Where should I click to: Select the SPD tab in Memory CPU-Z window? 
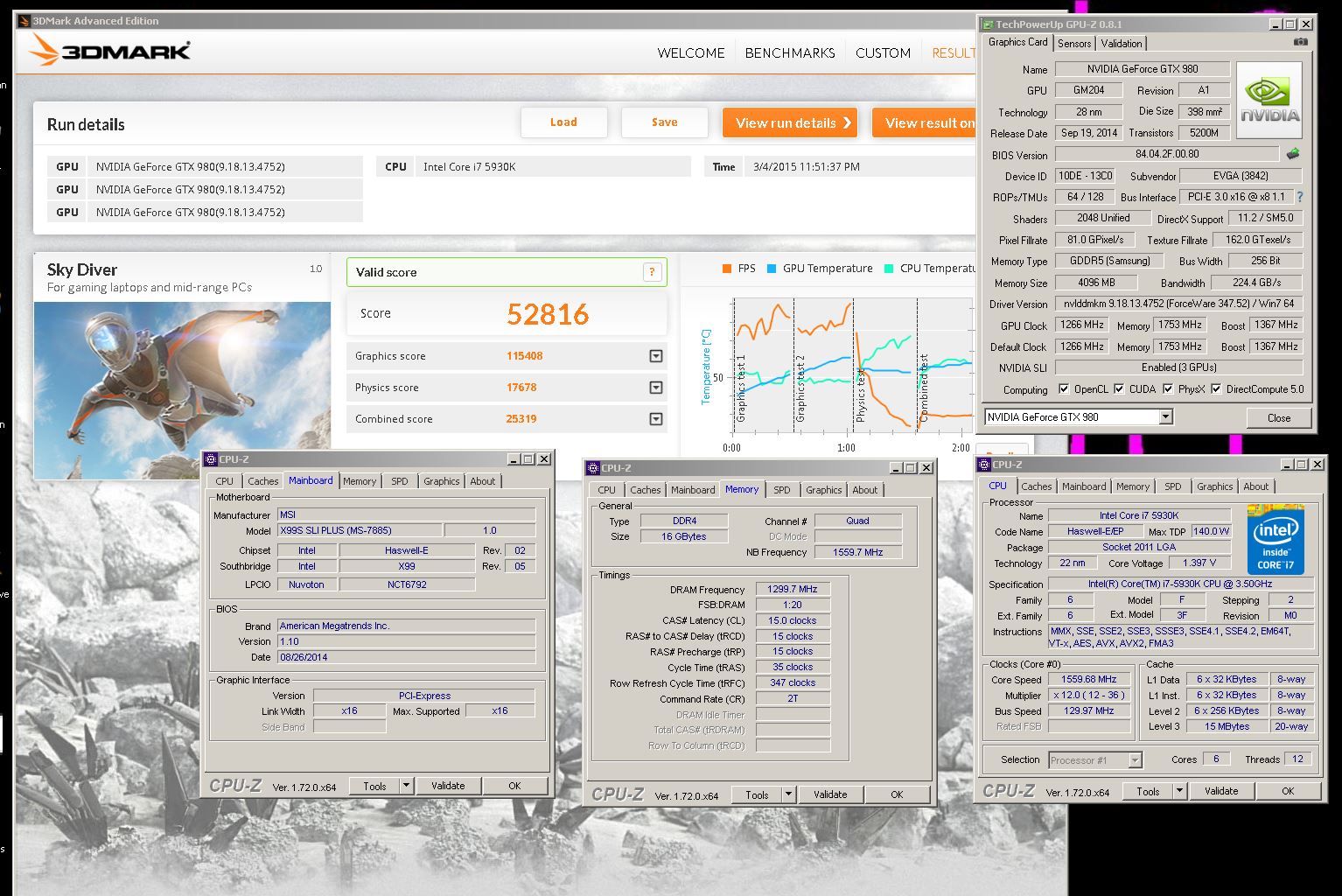click(x=782, y=490)
